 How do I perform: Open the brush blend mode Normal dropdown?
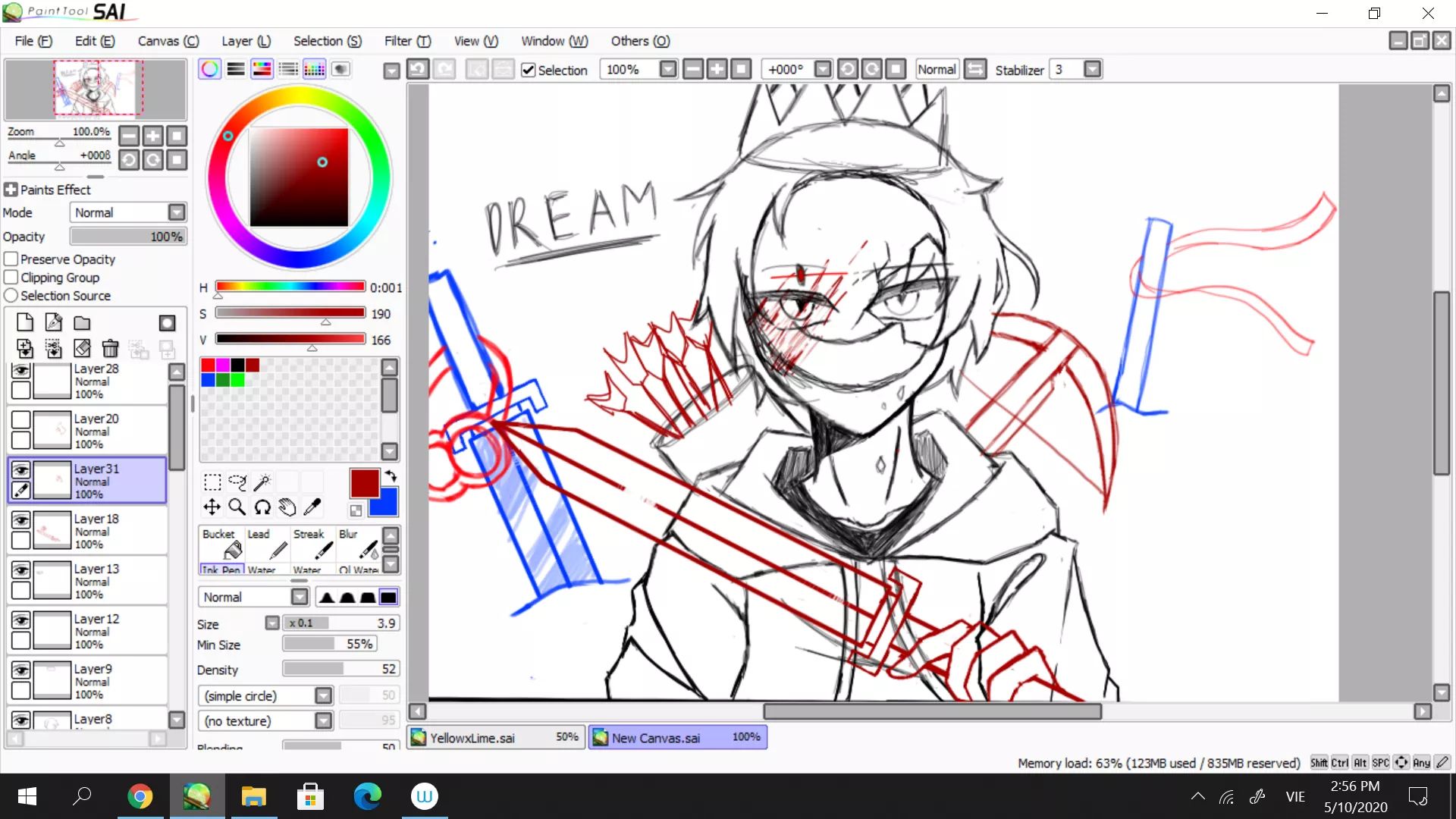300,598
